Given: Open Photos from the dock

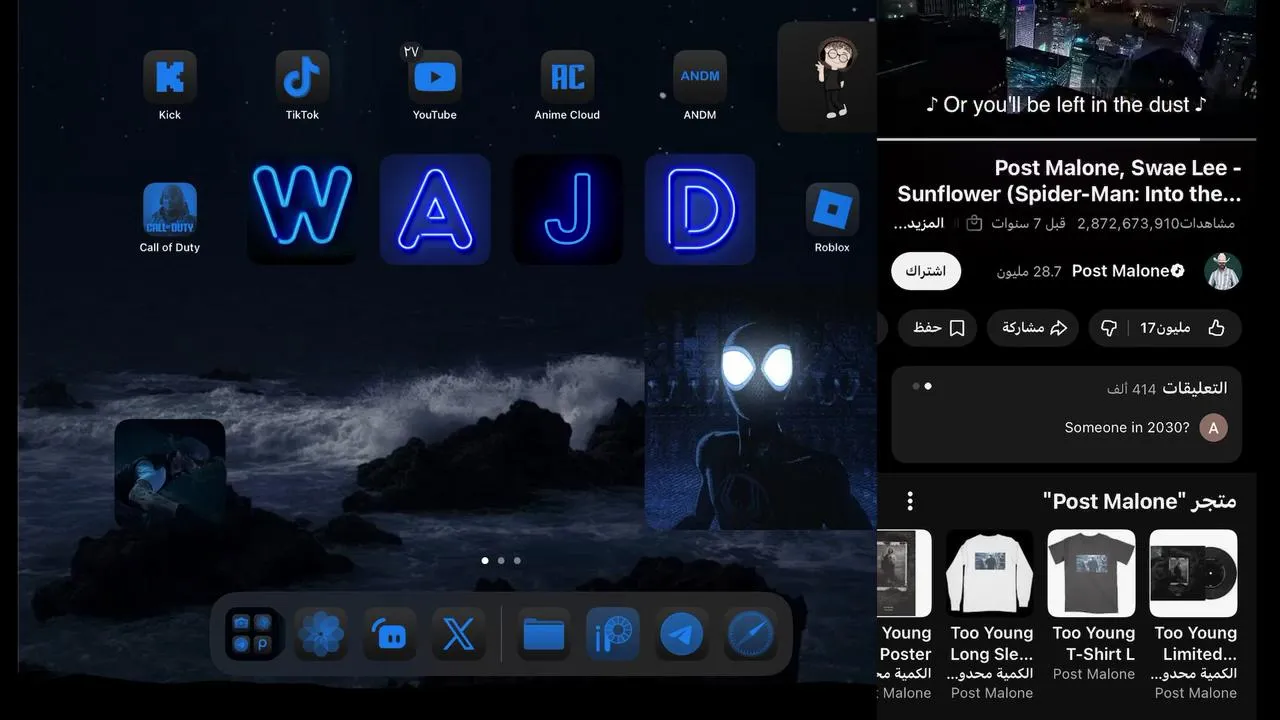Looking at the screenshot, I should [x=321, y=634].
